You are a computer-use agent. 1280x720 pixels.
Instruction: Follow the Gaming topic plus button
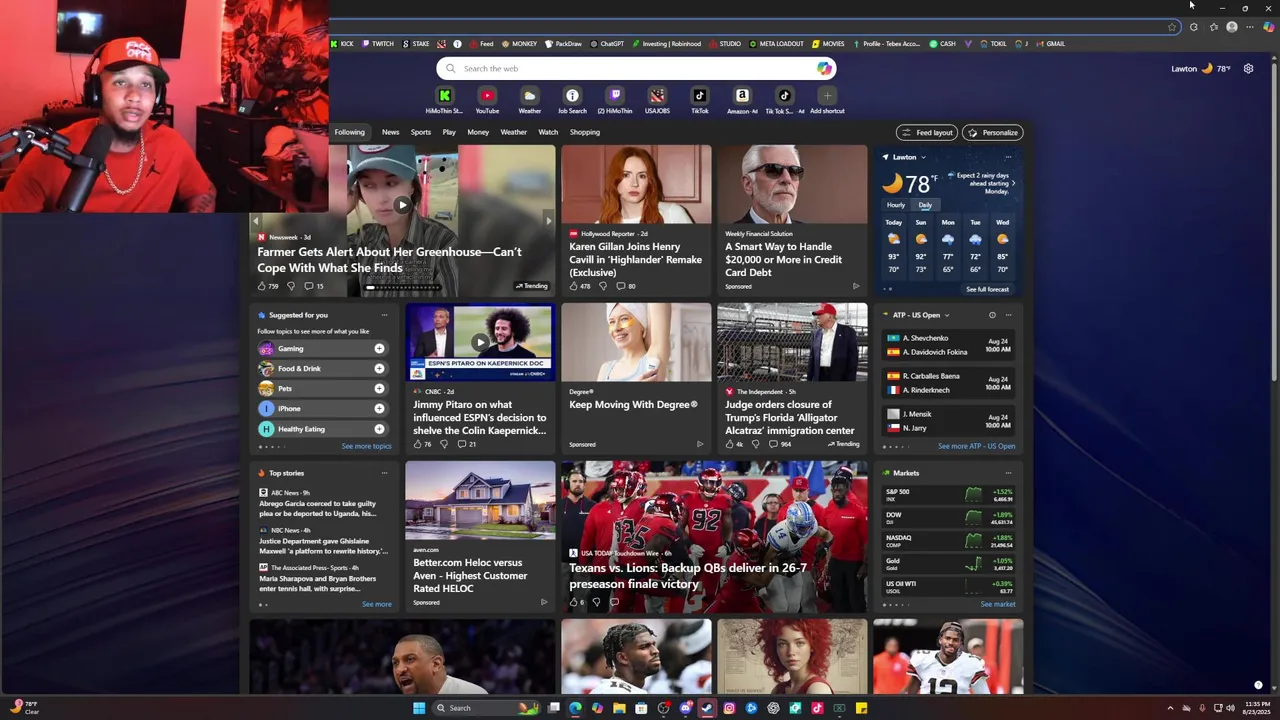379,349
